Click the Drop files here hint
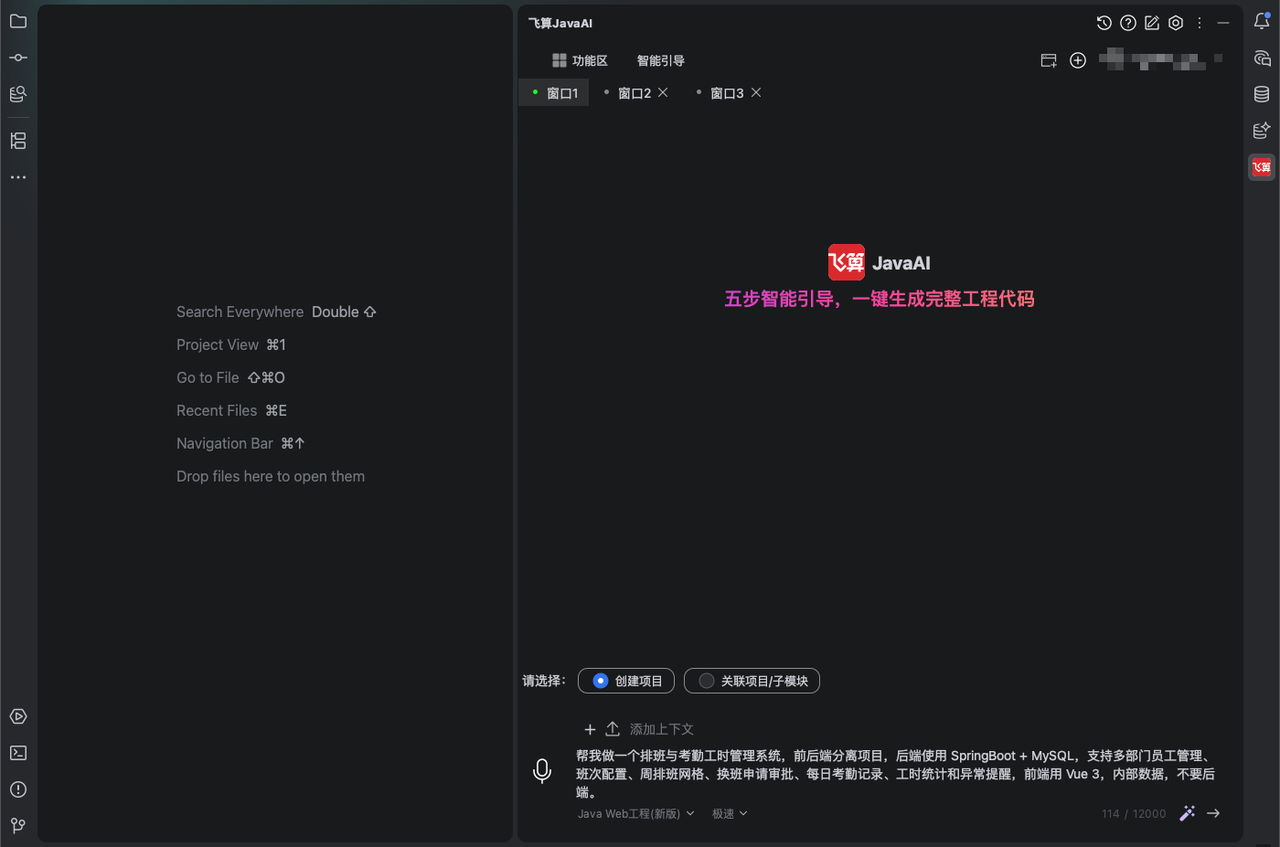1280x847 pixels. 271,477
